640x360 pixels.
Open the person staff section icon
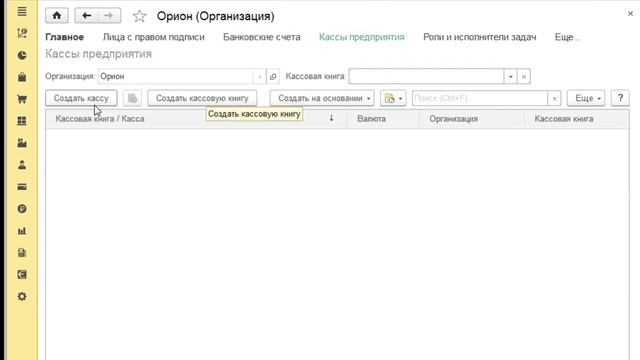pos(22,165)
